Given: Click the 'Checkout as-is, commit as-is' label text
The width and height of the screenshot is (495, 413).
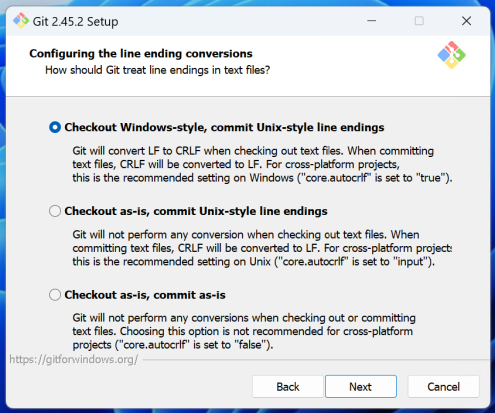Looking at the screenshot, I should pos(145,295).
